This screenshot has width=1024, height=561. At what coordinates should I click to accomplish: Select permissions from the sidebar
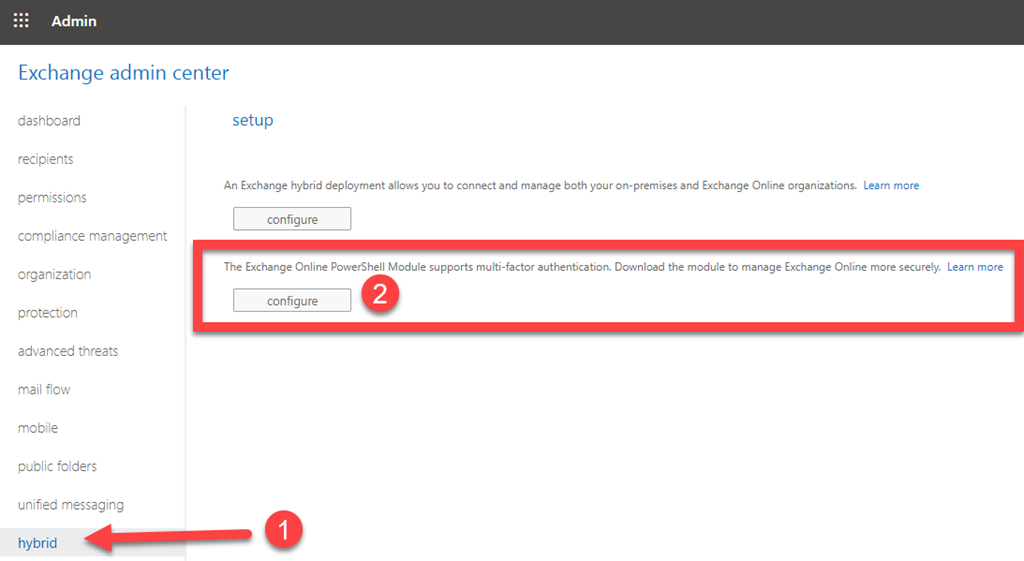click(52, 198)
